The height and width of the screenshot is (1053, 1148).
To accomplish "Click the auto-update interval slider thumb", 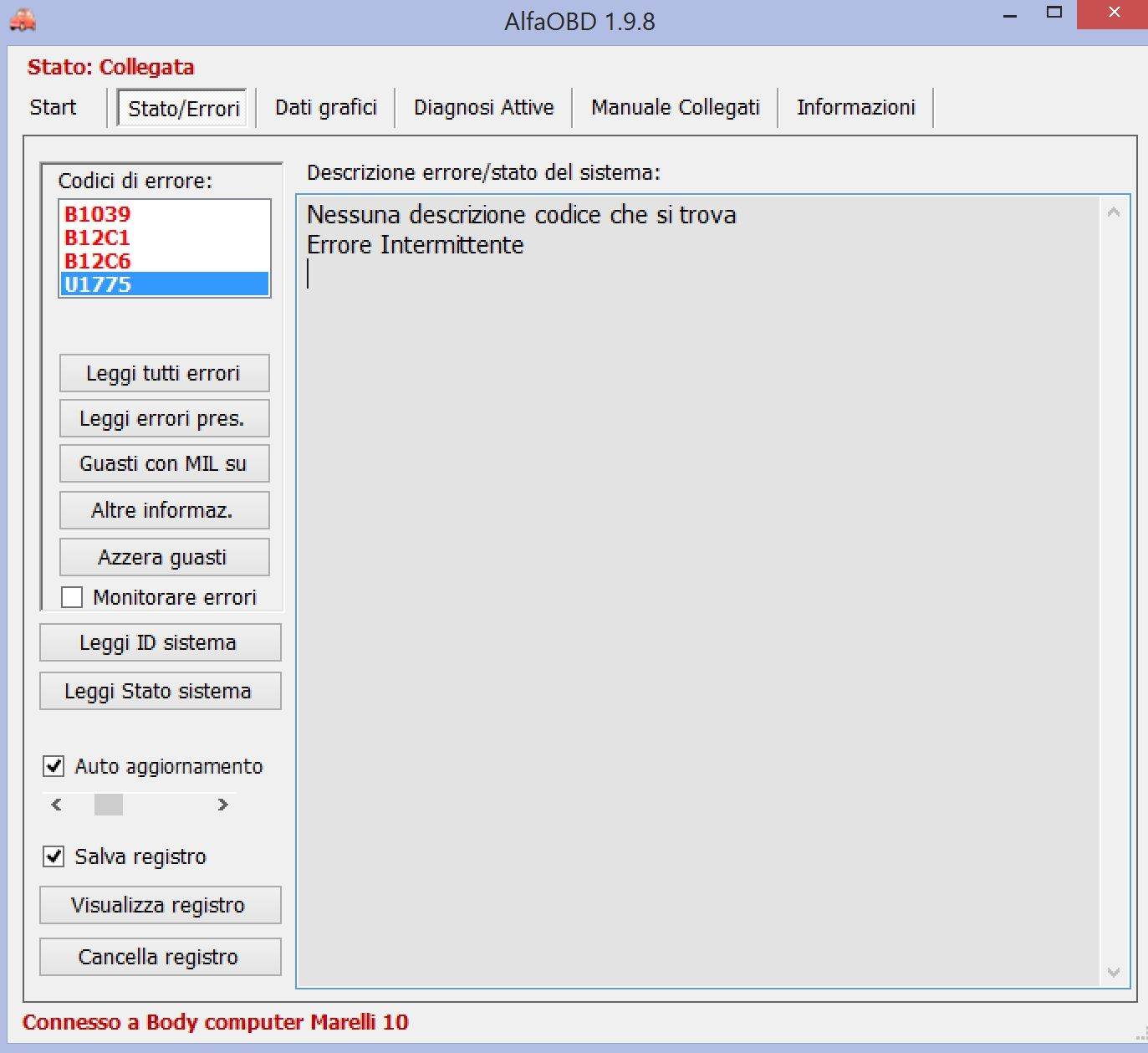I will (109, 805).
